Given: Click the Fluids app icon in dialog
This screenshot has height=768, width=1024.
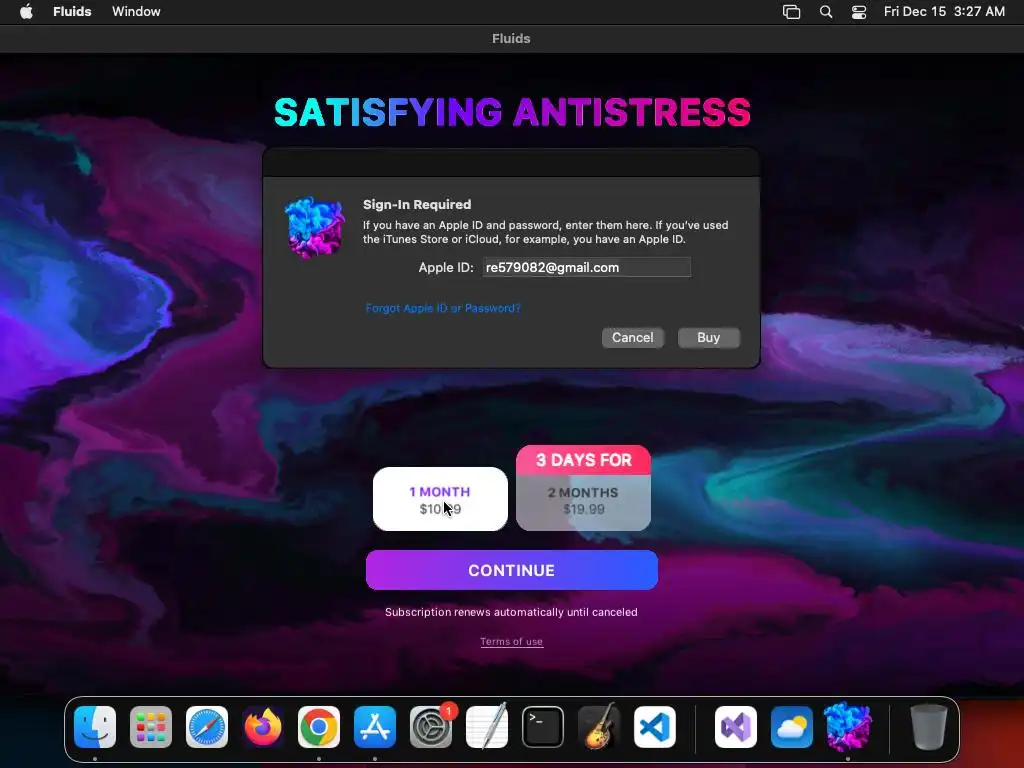Looking at the screenshot, I should click(314, 227).
